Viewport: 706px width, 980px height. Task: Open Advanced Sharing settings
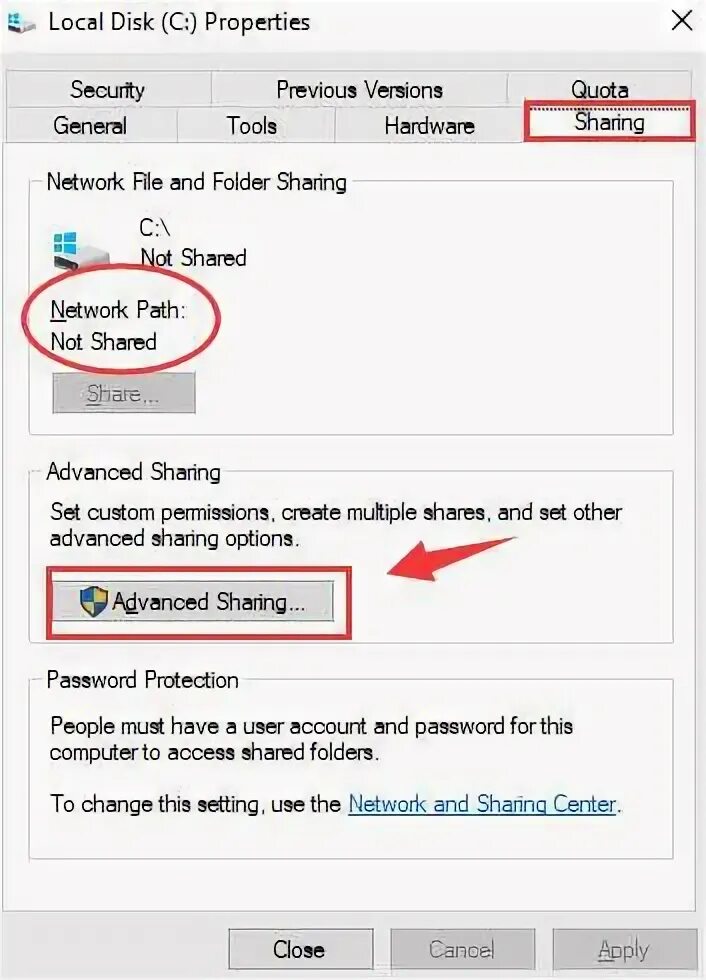click(x=193, y=601)
